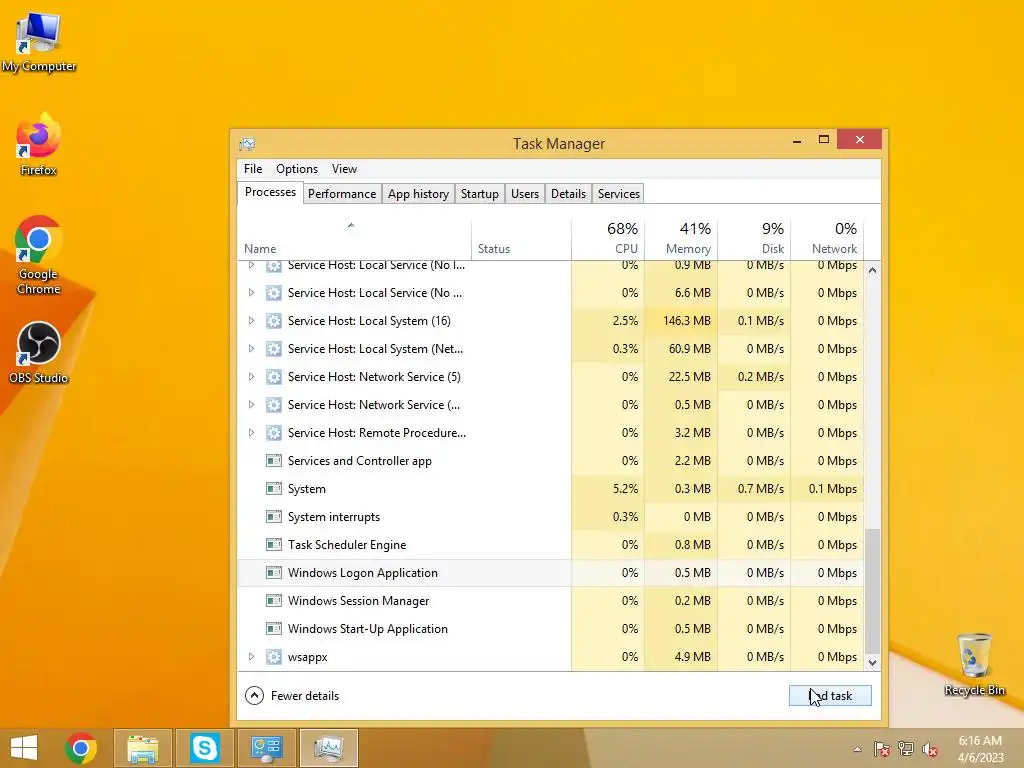Screen dimensions: 1024x768
Task: Expand Service Host: Remote Procedure...
Action: [x=251, y=433]
